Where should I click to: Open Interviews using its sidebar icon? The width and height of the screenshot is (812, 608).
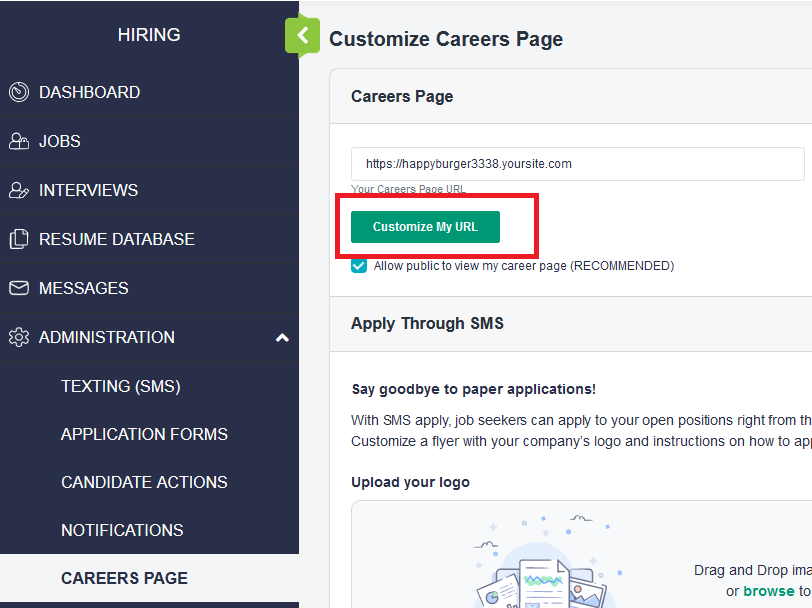[18, 190]
